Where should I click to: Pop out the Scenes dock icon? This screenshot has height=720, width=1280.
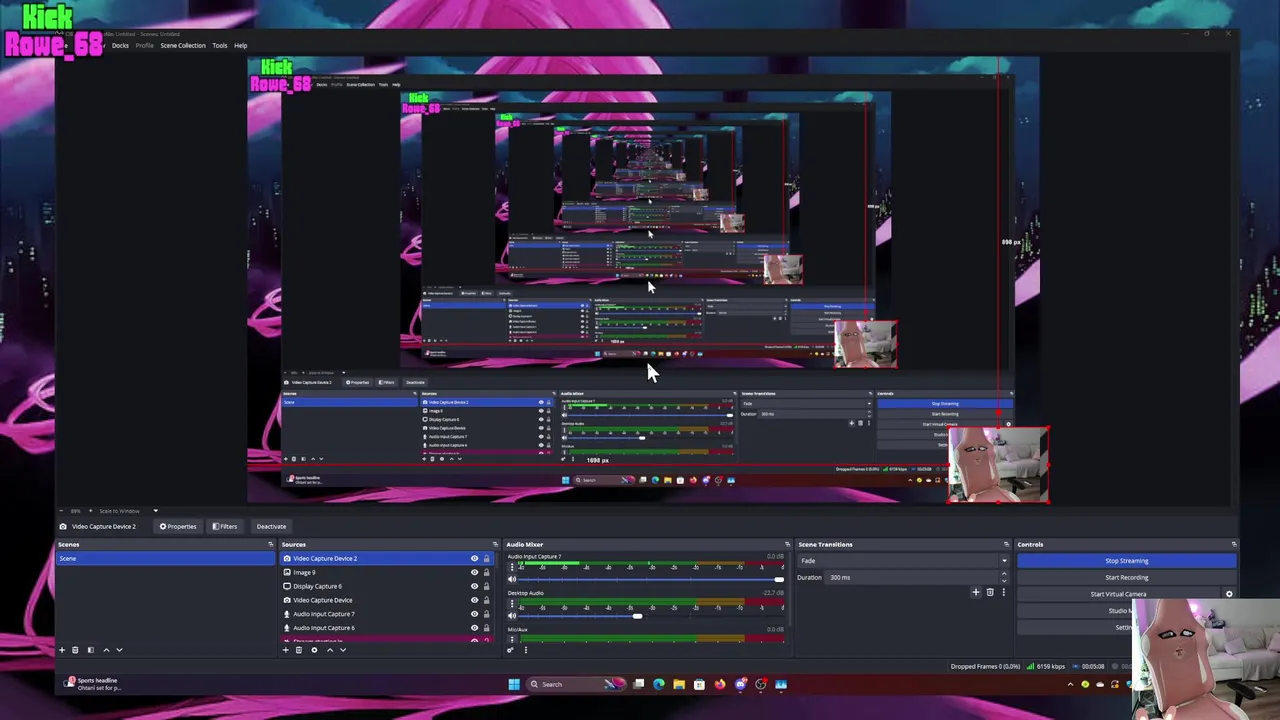[270, 545]
